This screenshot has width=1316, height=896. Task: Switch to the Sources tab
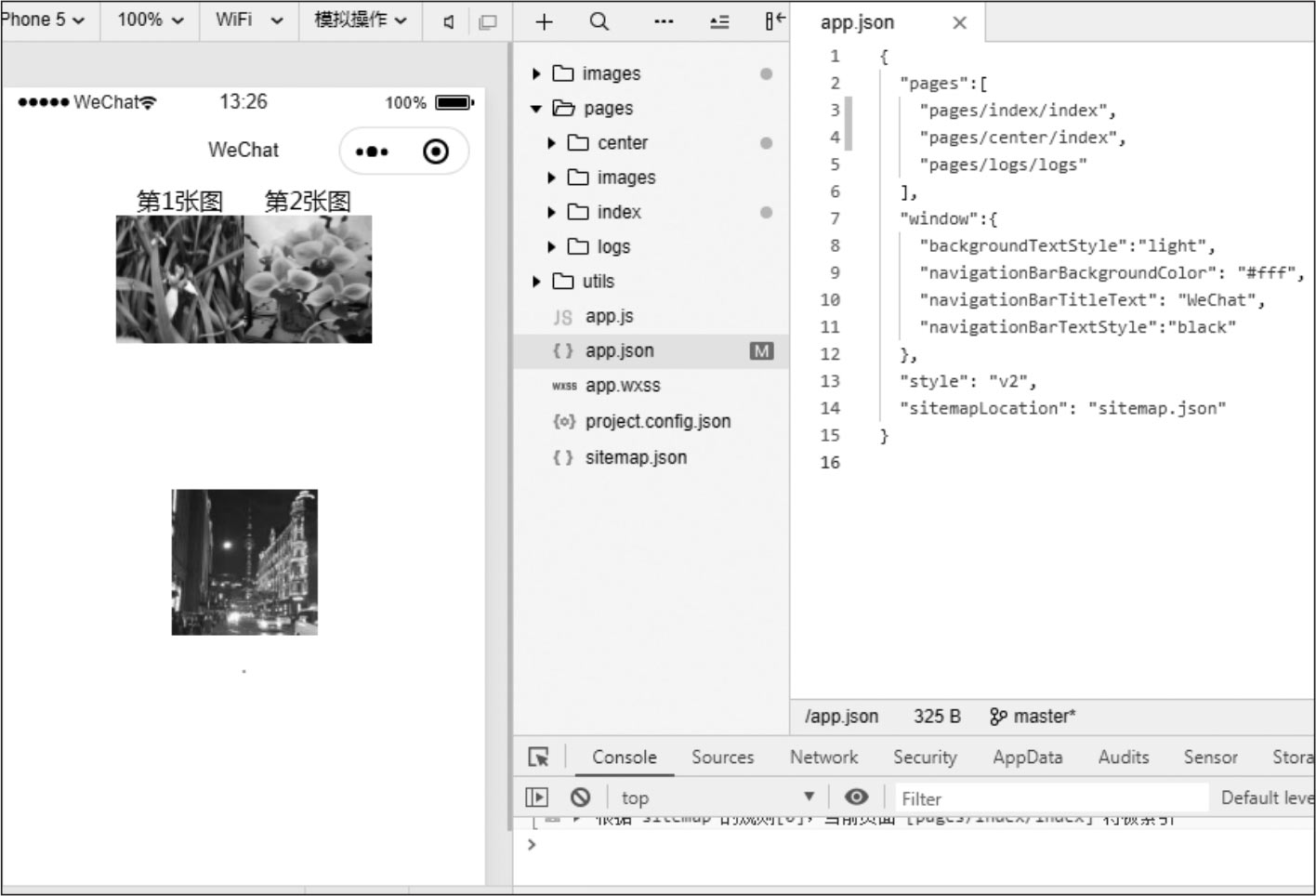[723, 758]
